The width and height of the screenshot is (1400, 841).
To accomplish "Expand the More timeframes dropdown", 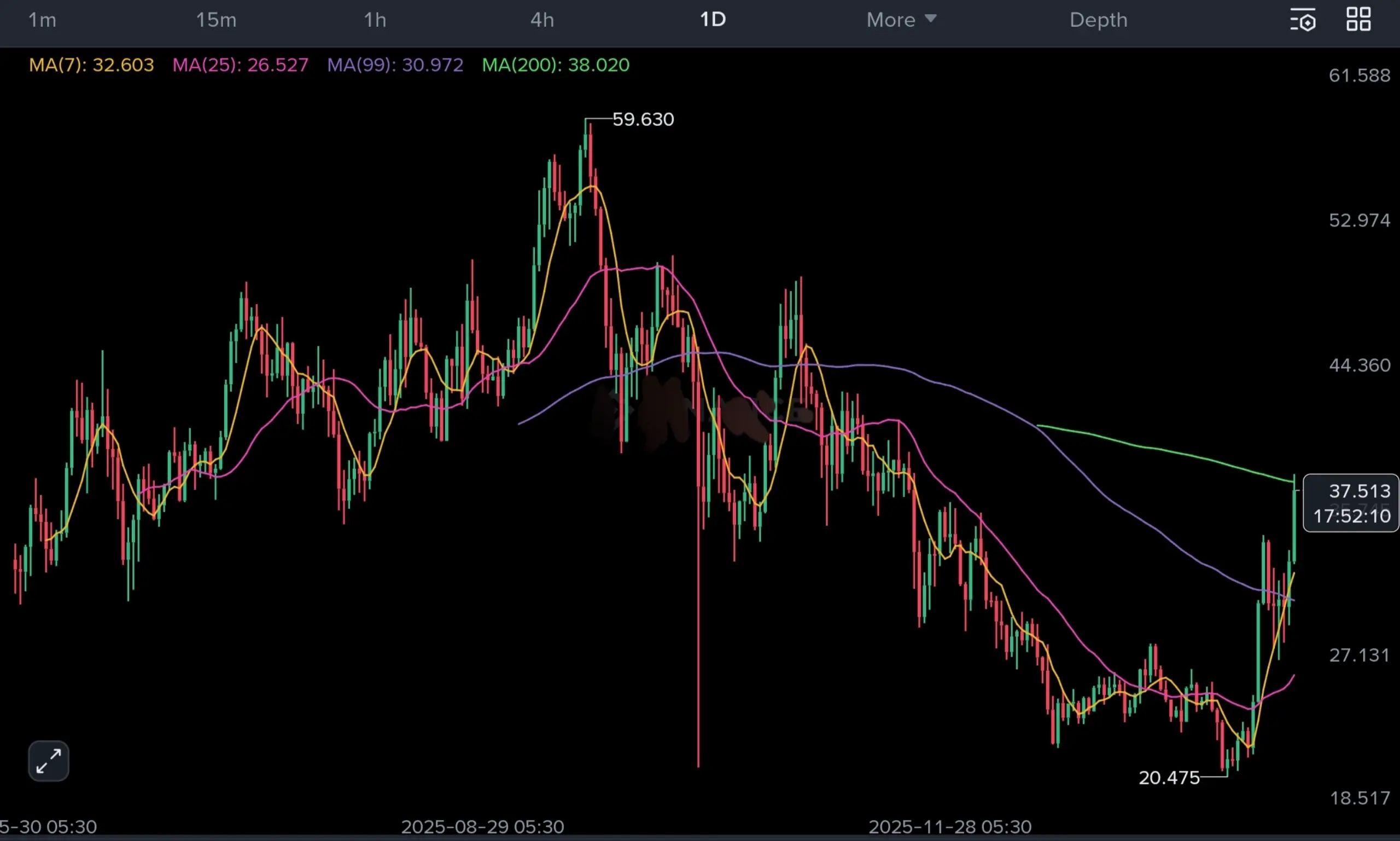I will (891, 20).
